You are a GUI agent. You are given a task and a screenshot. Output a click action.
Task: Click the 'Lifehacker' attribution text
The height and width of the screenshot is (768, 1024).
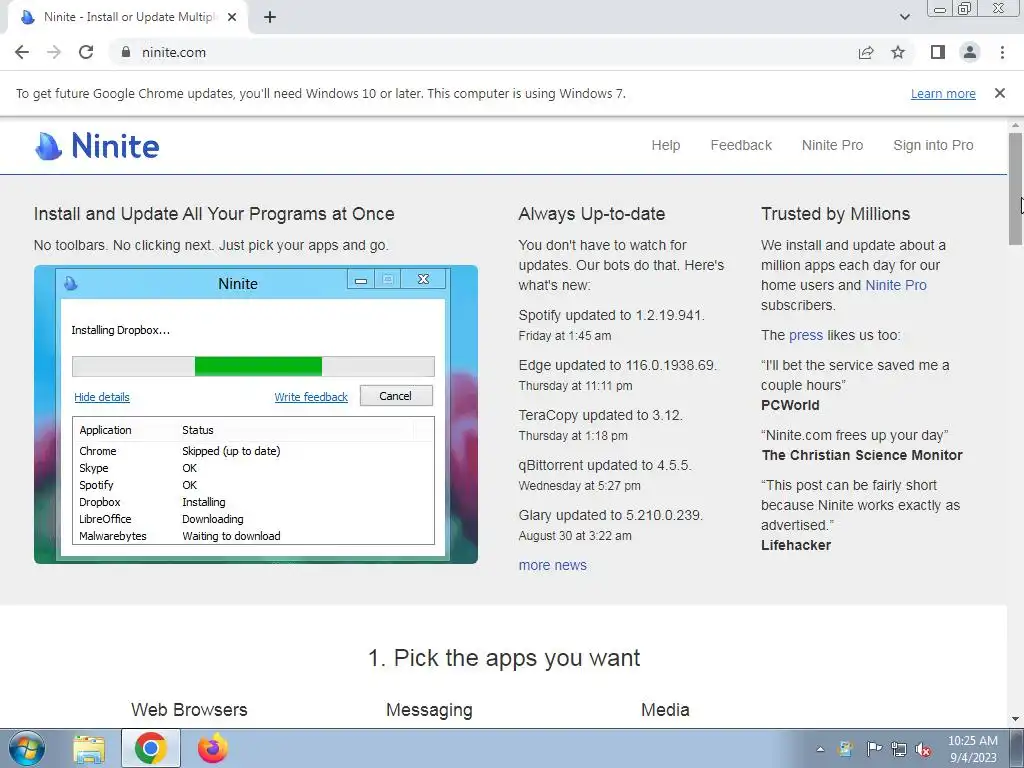pos(796,545)
